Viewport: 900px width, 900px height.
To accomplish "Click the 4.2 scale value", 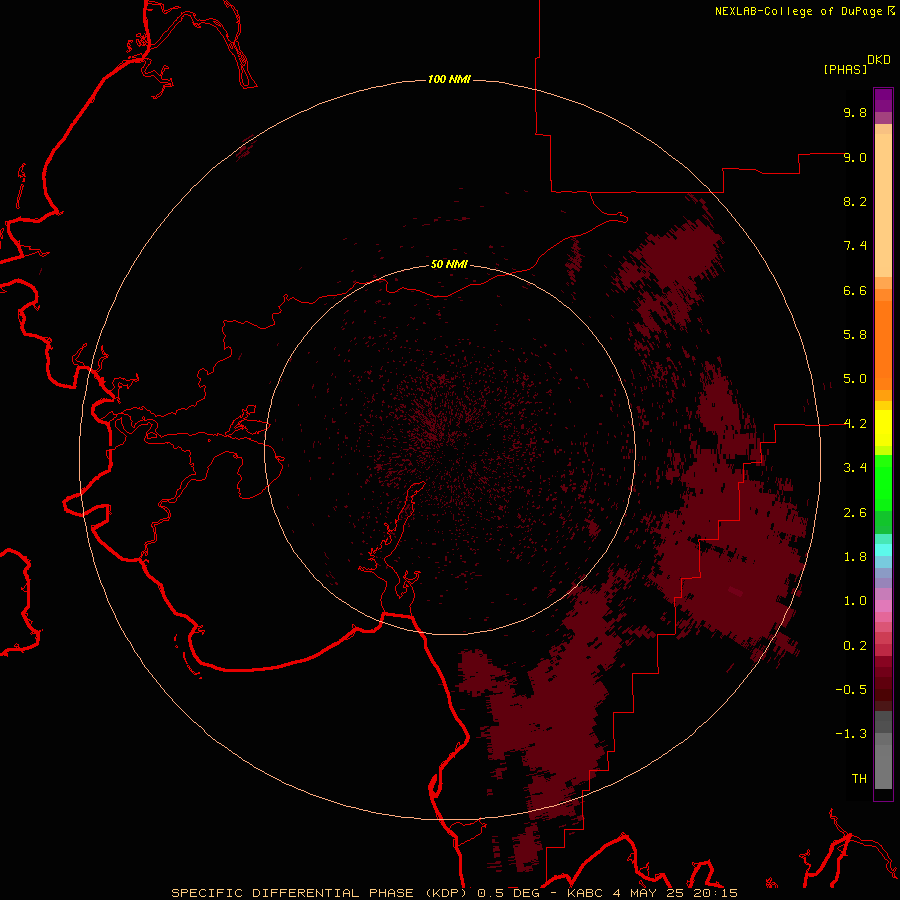I will point(855,424).
